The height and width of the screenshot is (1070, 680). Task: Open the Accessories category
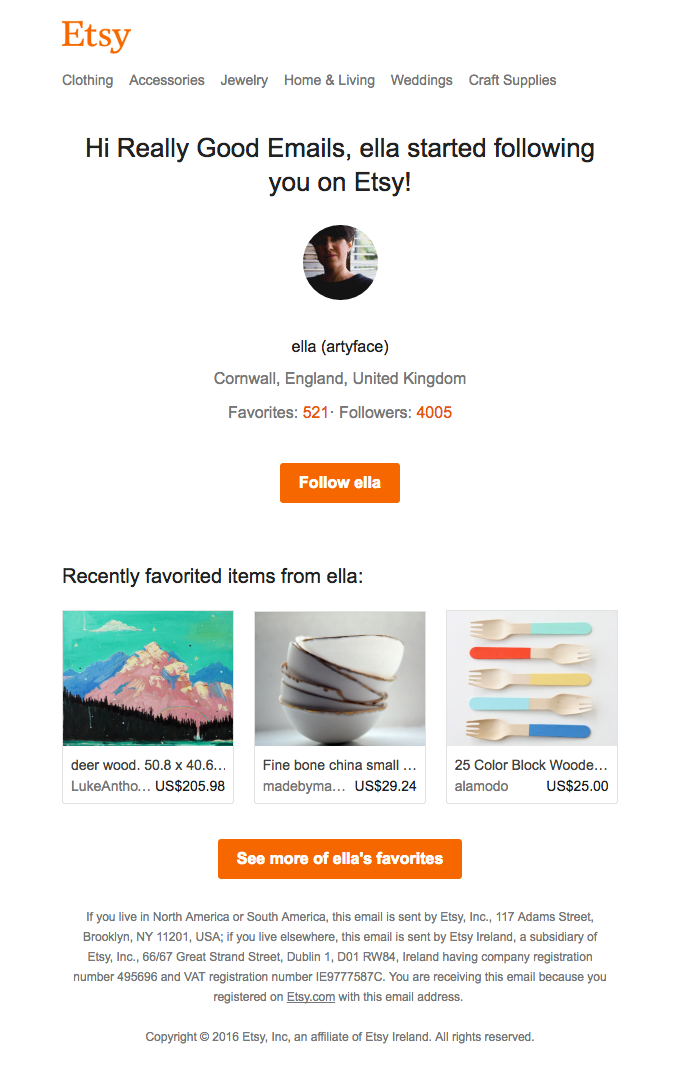tap(167, 80)
